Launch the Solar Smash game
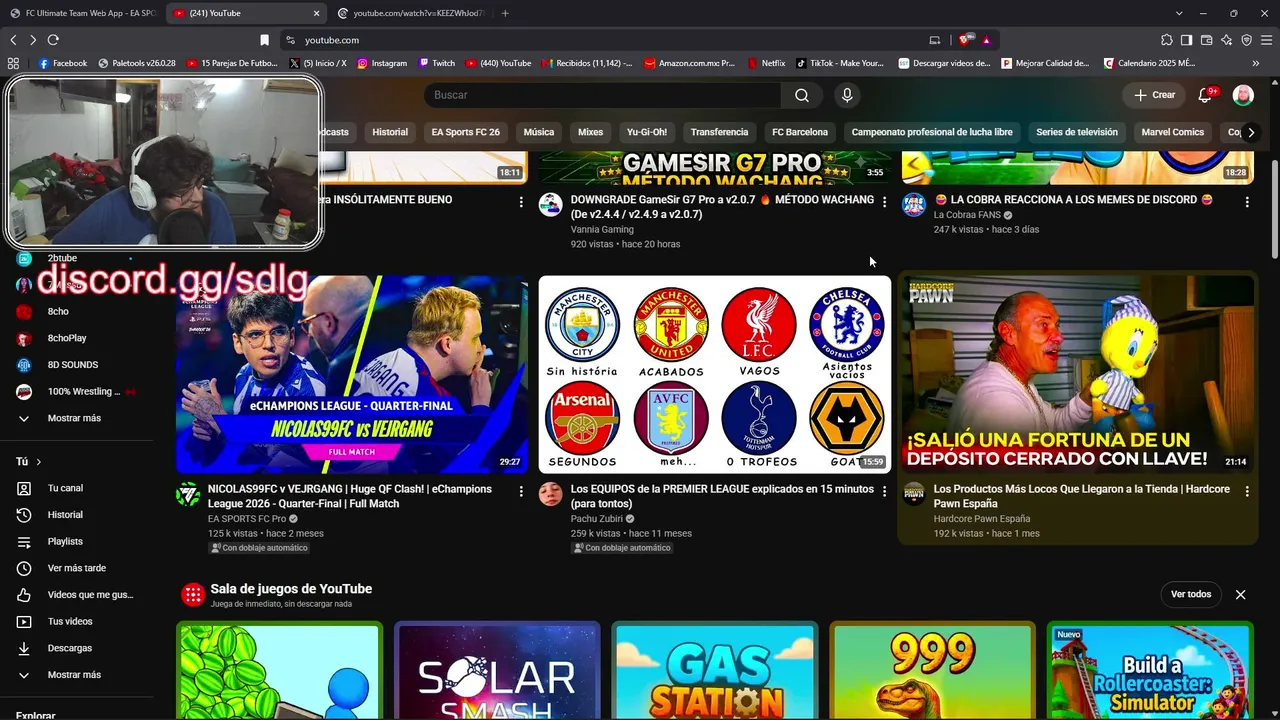1280x720 pixels. pyautogui.click(x=497, y=671)
